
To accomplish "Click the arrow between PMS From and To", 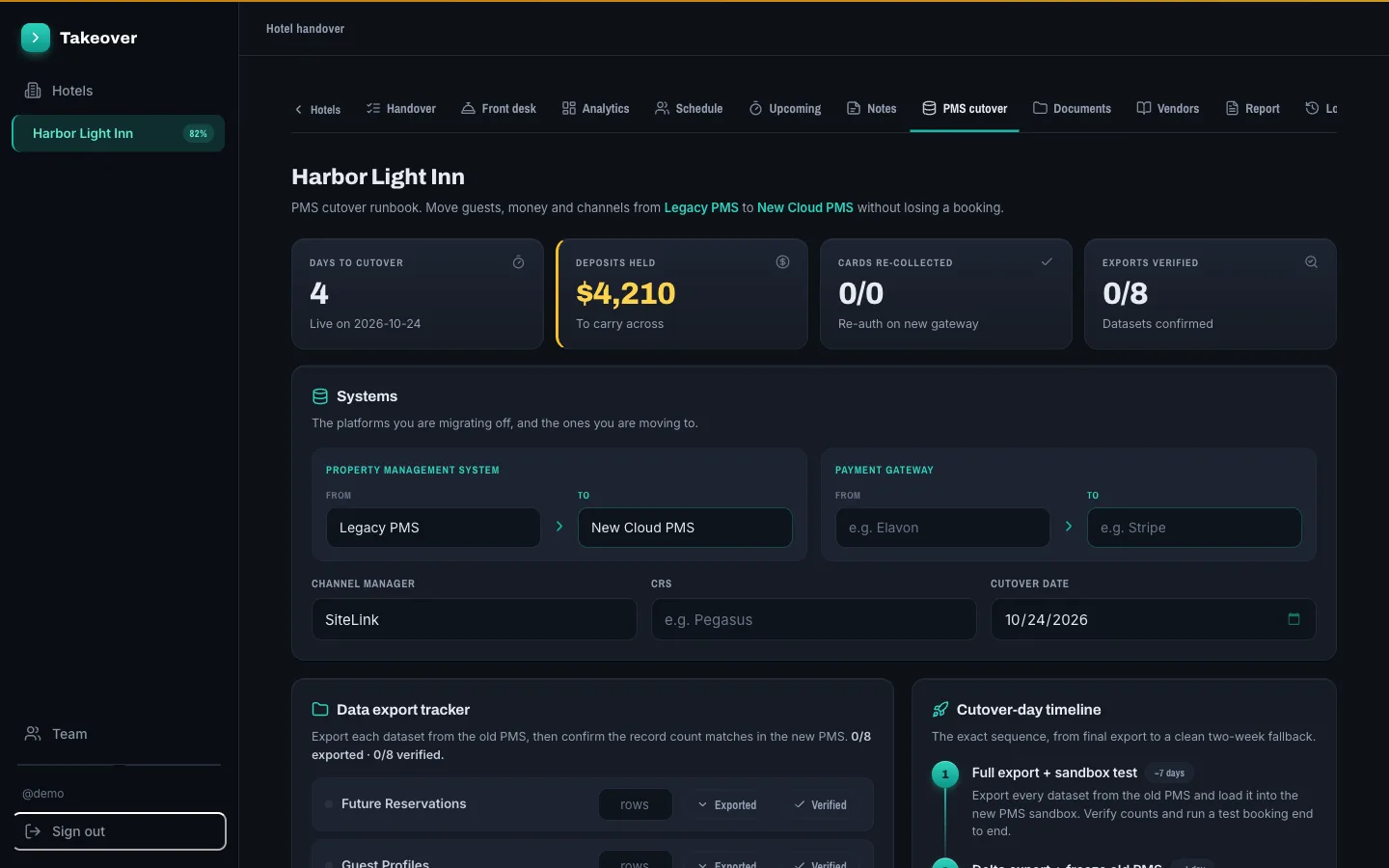I will click(559, 527).
